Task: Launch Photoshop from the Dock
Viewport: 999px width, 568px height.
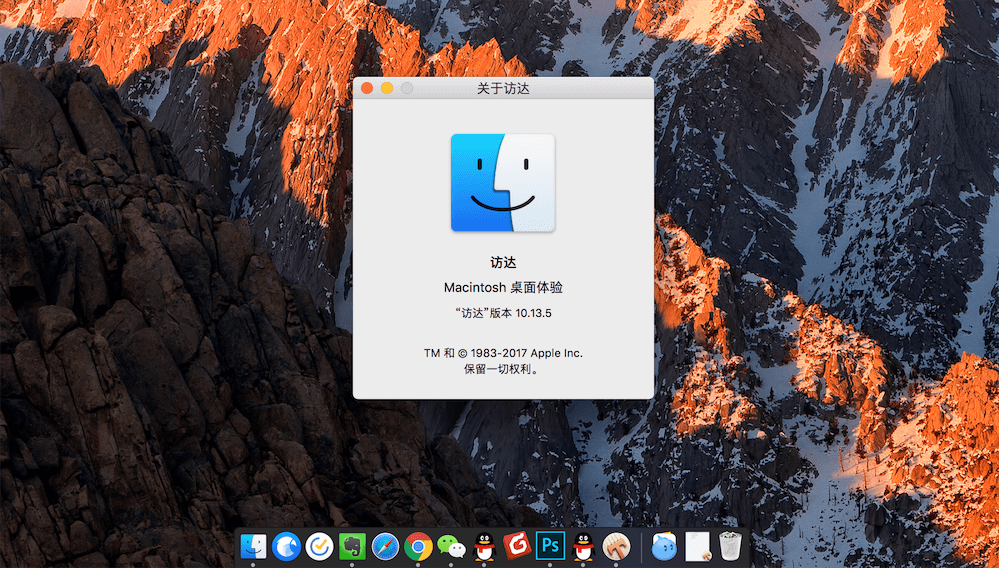Action: coord(550,546)
